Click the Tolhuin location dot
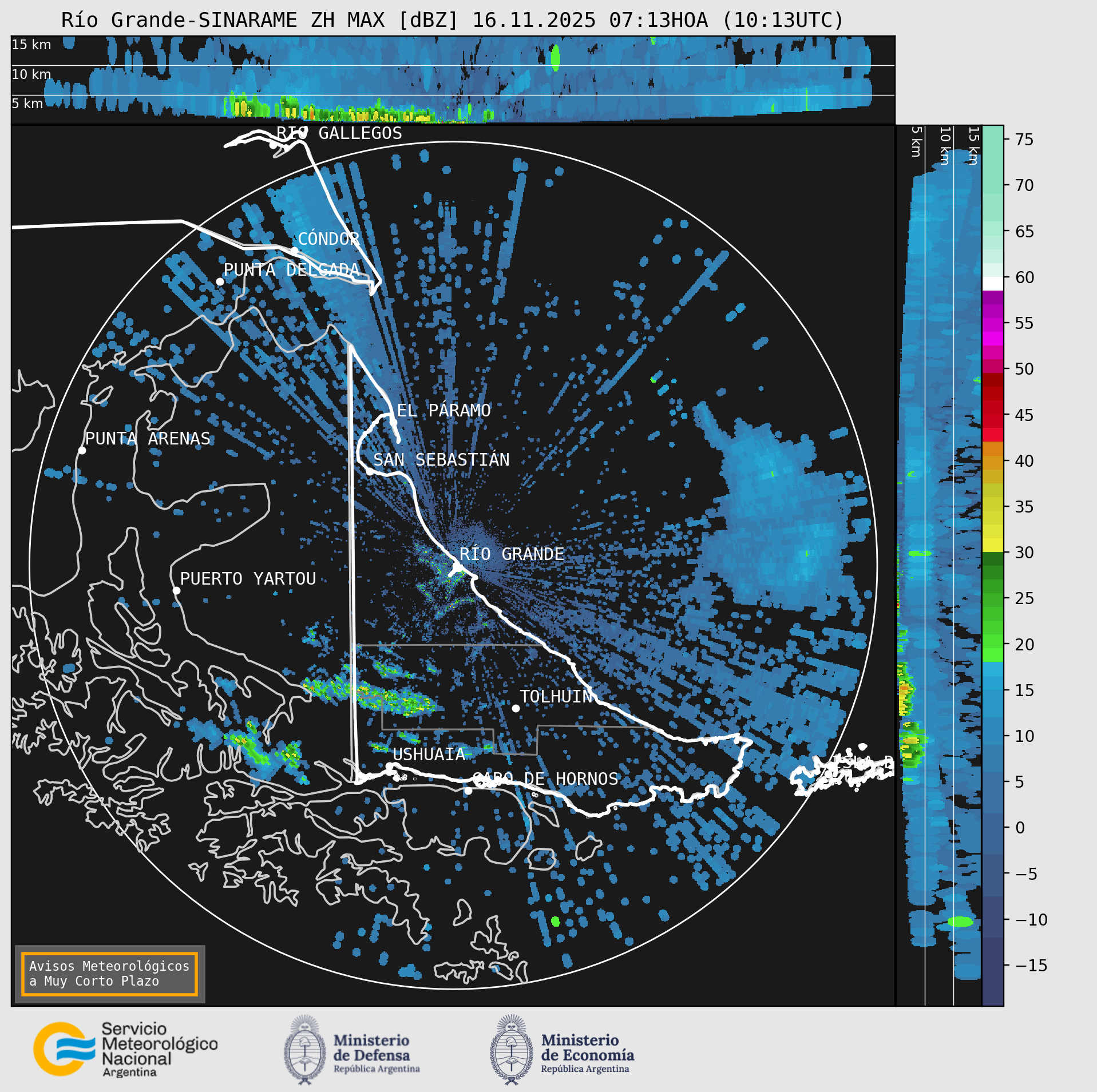Screen dimensions: 1097x1092 click(x=516, y=708)
